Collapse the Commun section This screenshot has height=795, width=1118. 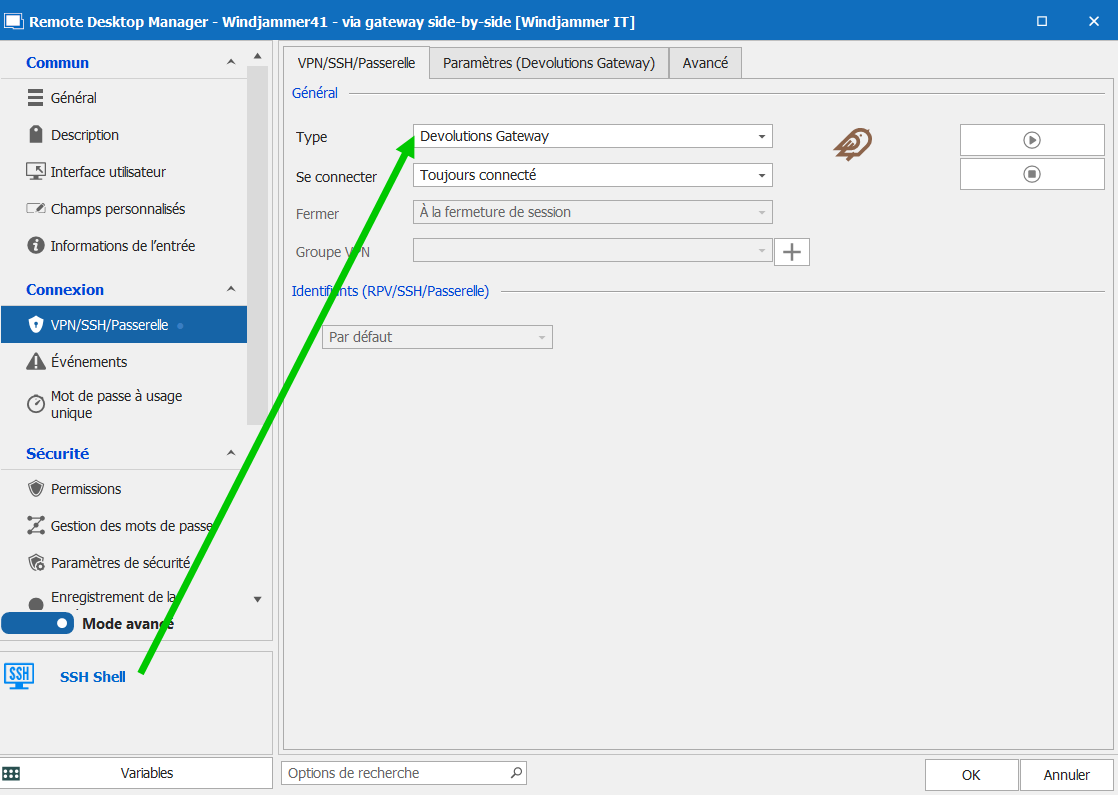[231, 63]
